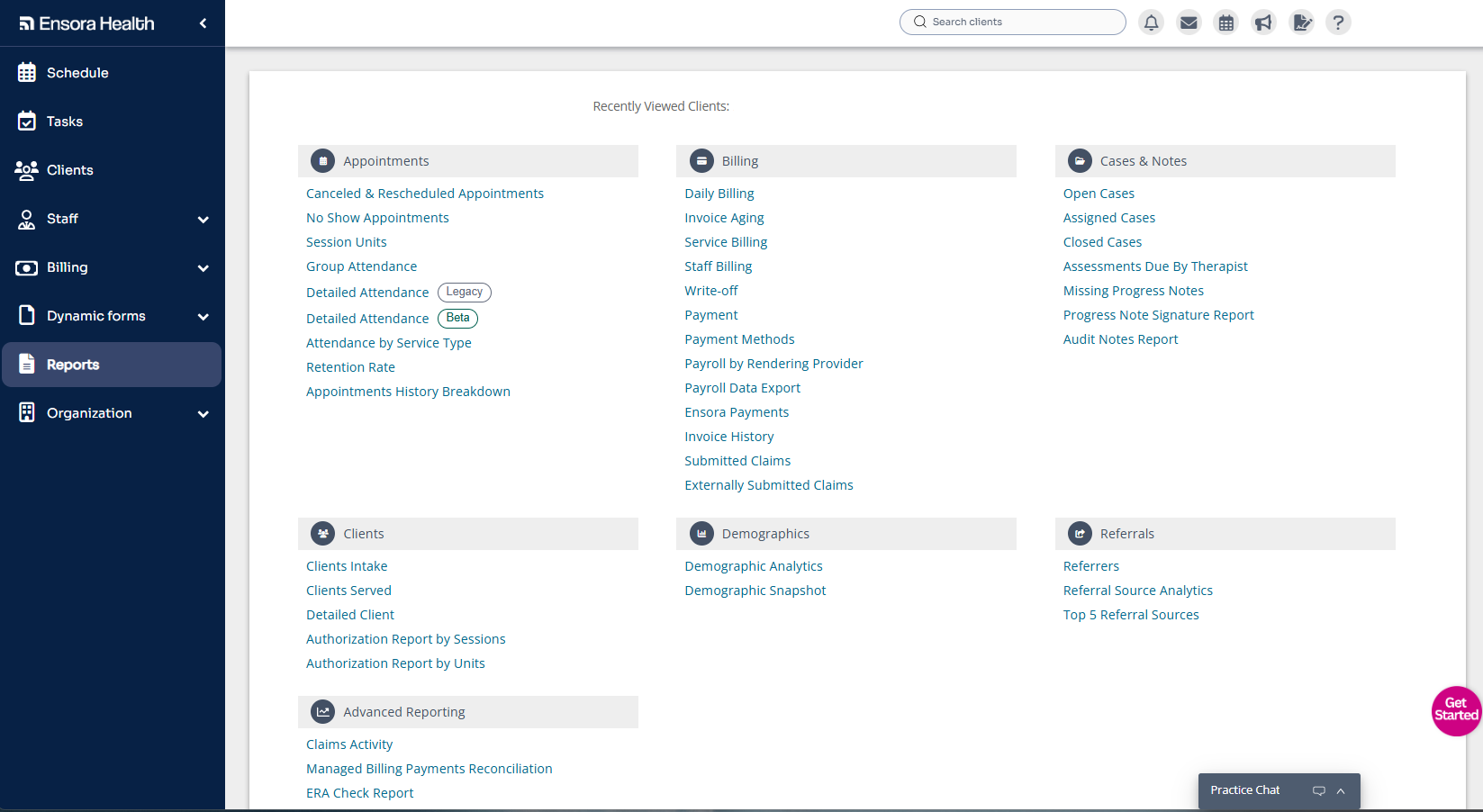Click the Staff person icon in sidebar

[27, 219]
